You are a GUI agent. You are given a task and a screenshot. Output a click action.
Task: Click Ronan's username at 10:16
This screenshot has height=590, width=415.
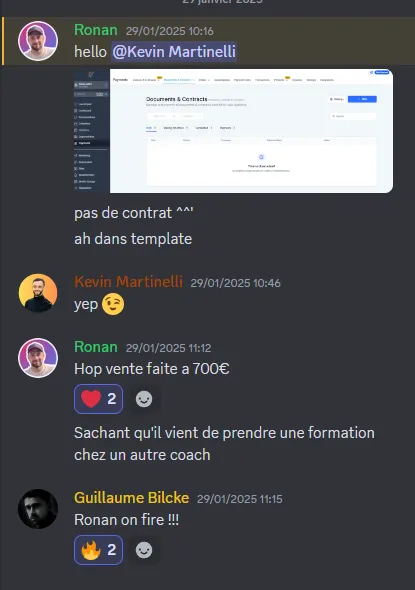click(x=96, y=30)
